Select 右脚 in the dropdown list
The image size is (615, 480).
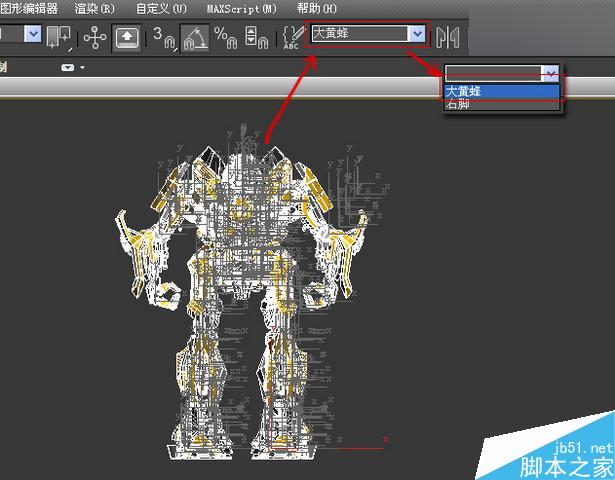tap(502, 104)
